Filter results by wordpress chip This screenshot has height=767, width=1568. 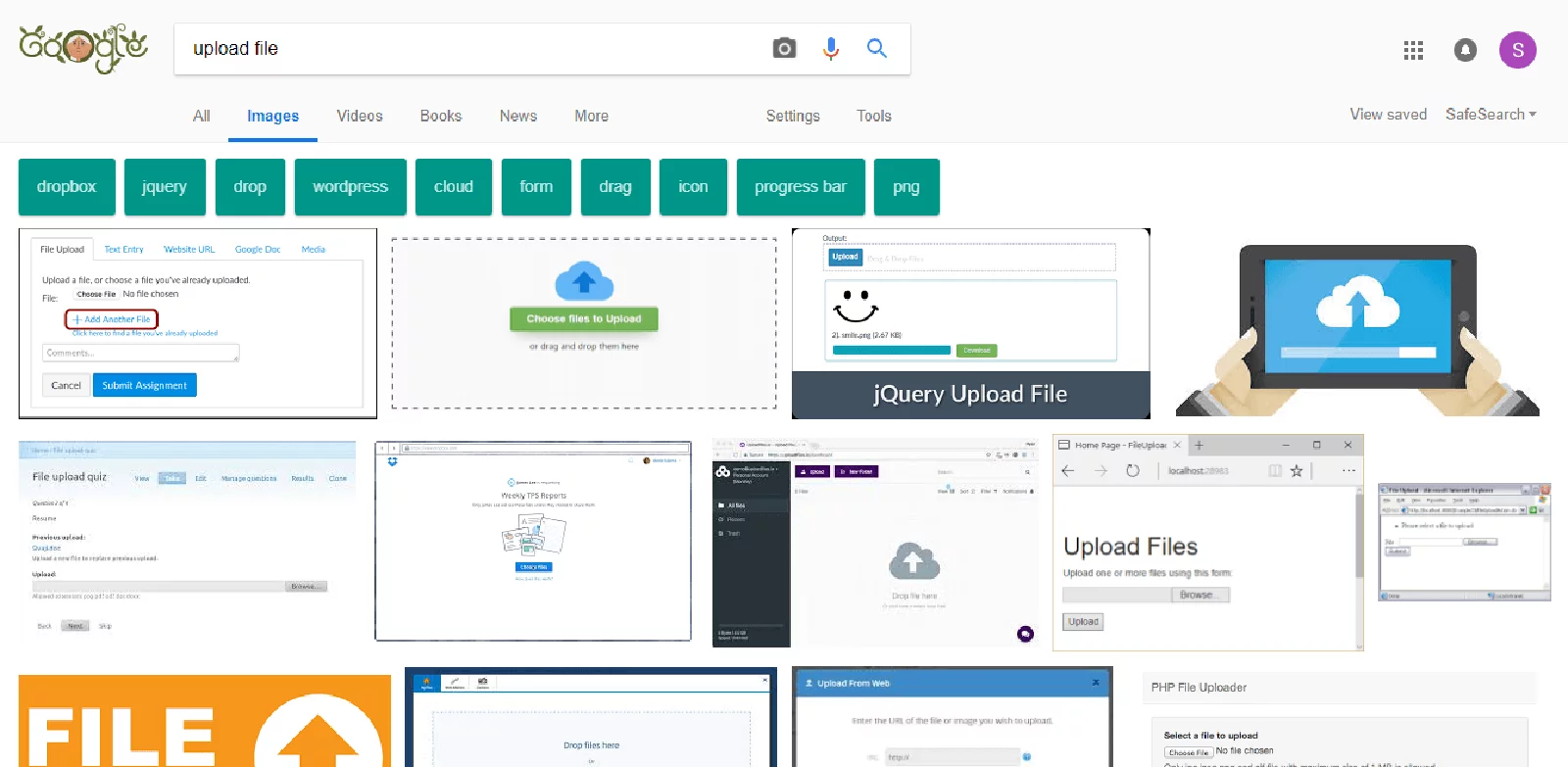351,187
